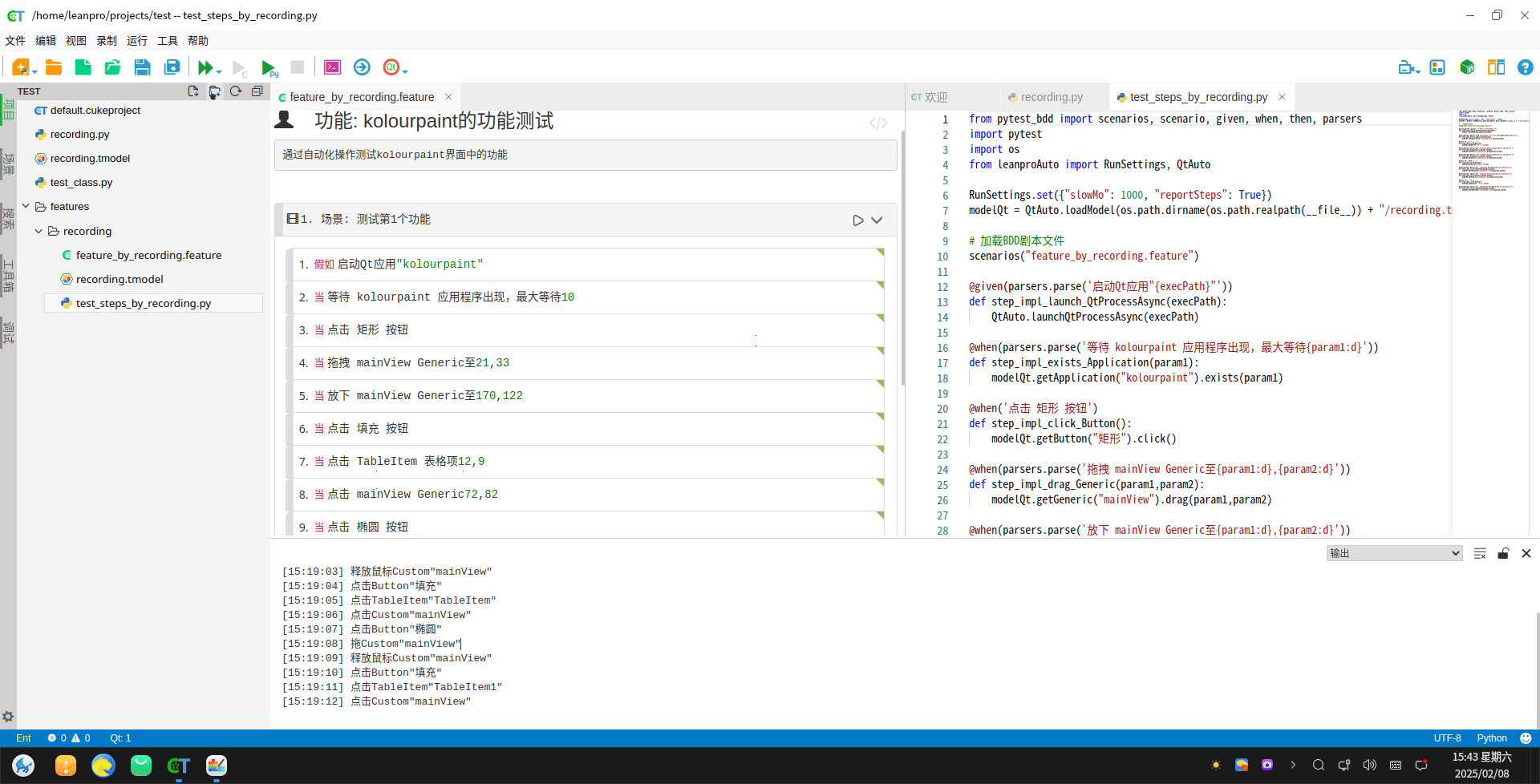The image size is (1540, 784).
Task: Click the smiley feedback icon in status bar
Action: tap(1526, 738)
